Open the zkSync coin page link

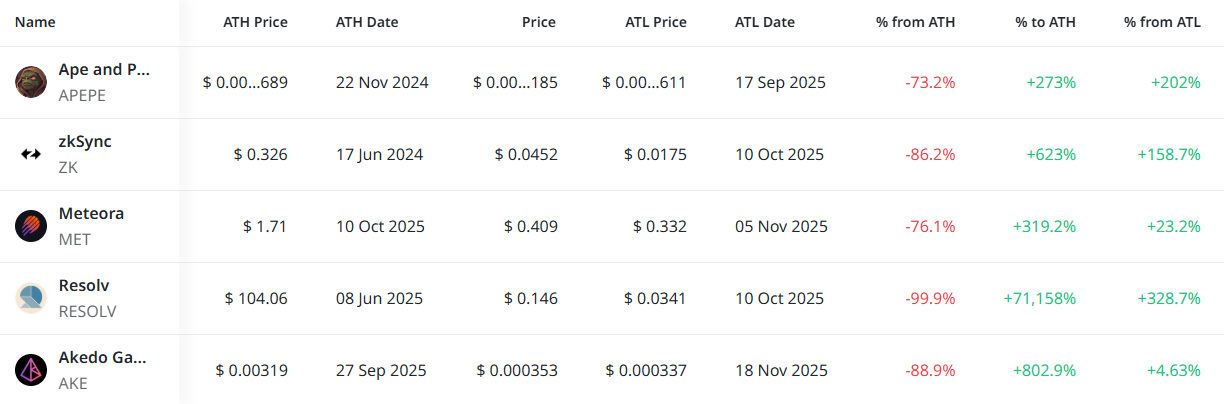click(x=85, y=142)
